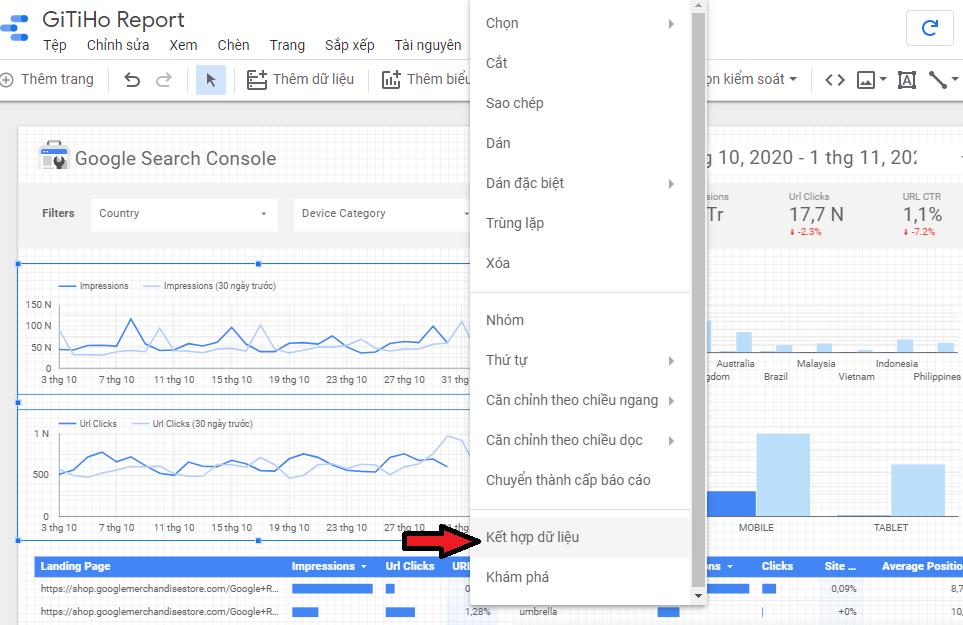Expand the Chọn submenu
This screenshot has width=963, height=625.
pyautogui.click(x=671, y=24)
